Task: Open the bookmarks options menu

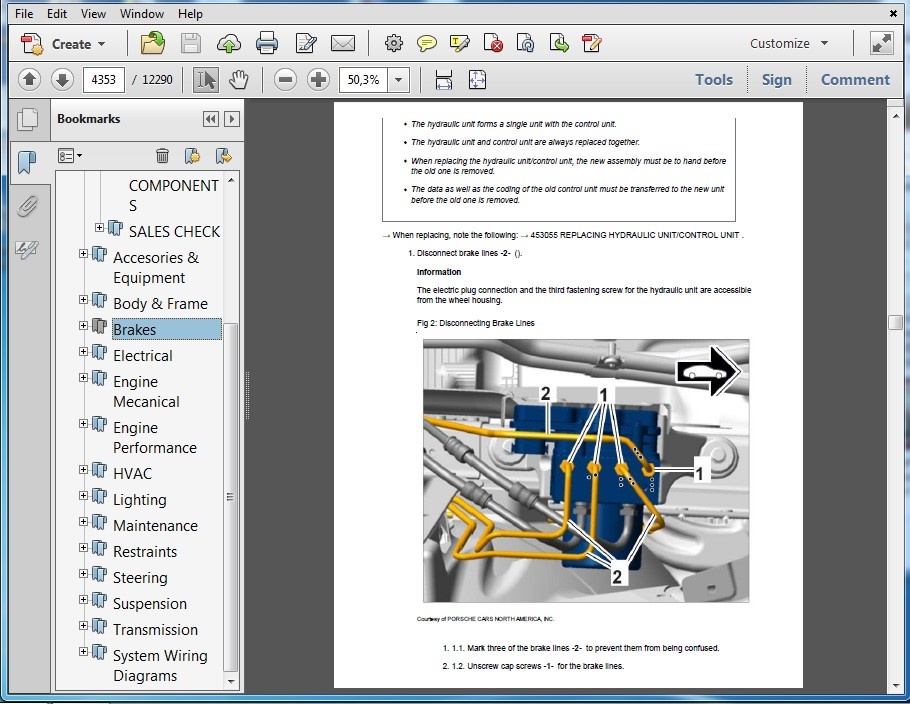Action: 70,156
